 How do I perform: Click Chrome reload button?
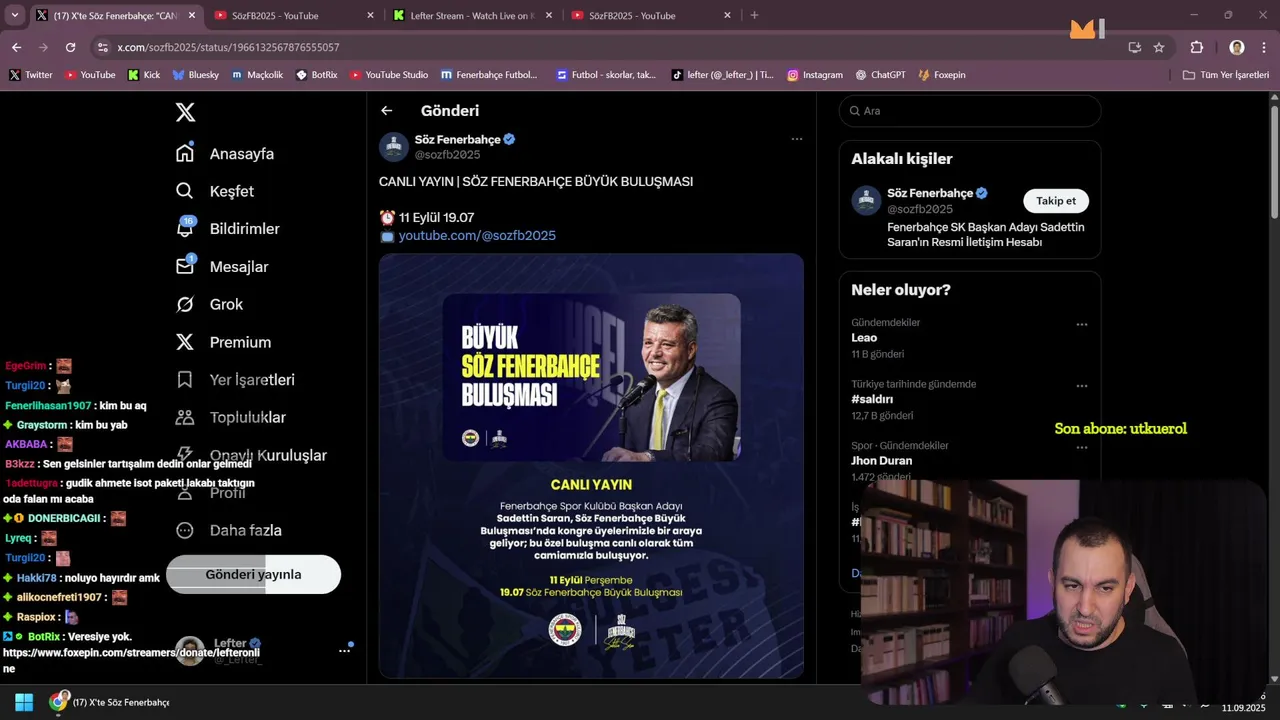[x=70, y=47]
